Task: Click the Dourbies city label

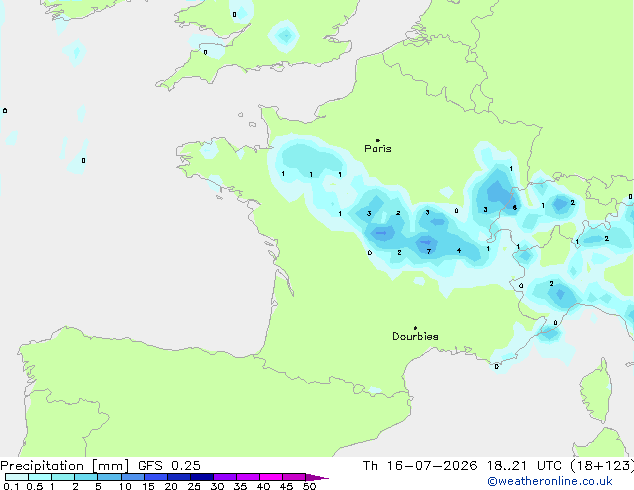Action: click(x=415, y=336)
